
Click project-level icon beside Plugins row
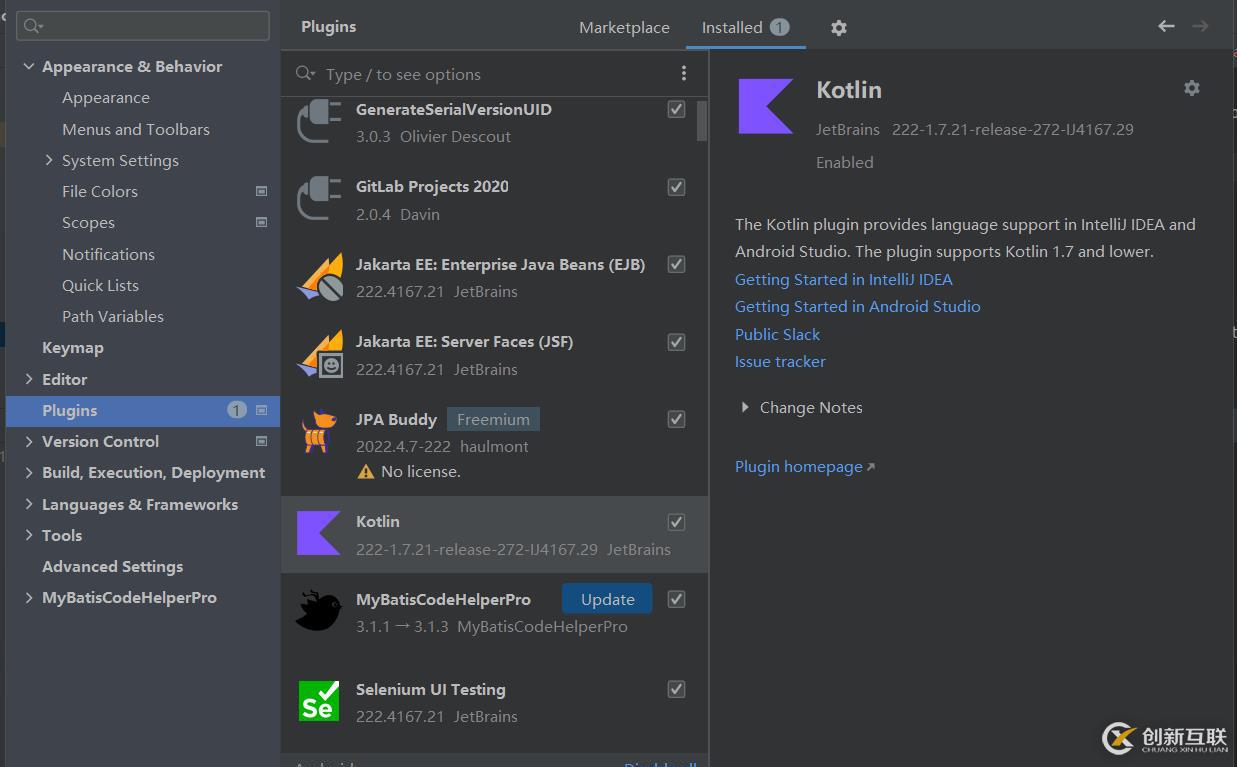pos(262,410)
